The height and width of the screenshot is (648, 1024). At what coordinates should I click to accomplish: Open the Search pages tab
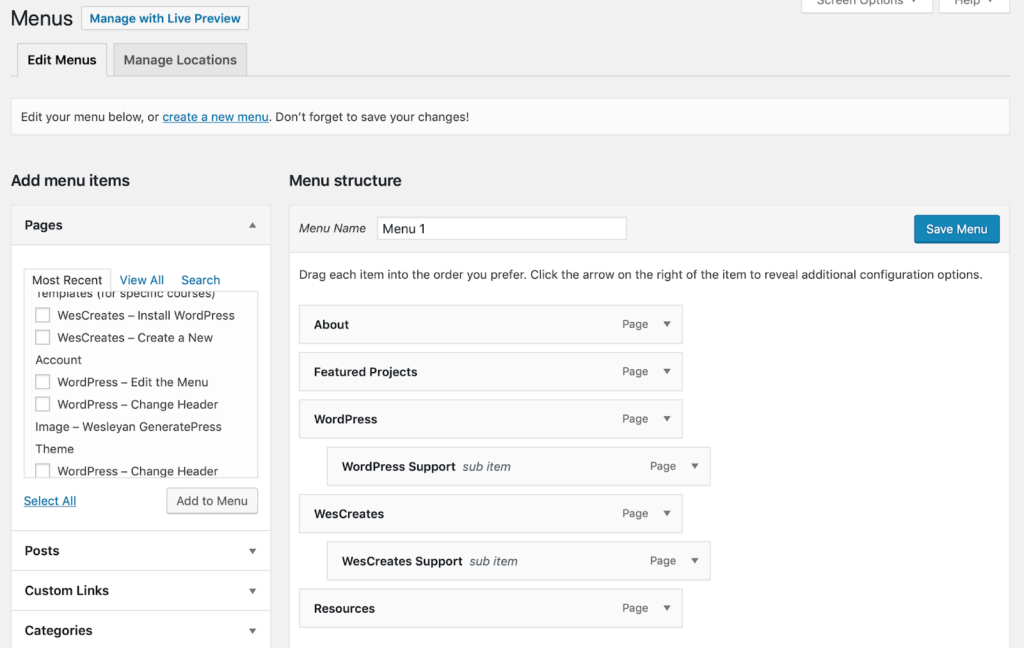pos(200,280)
